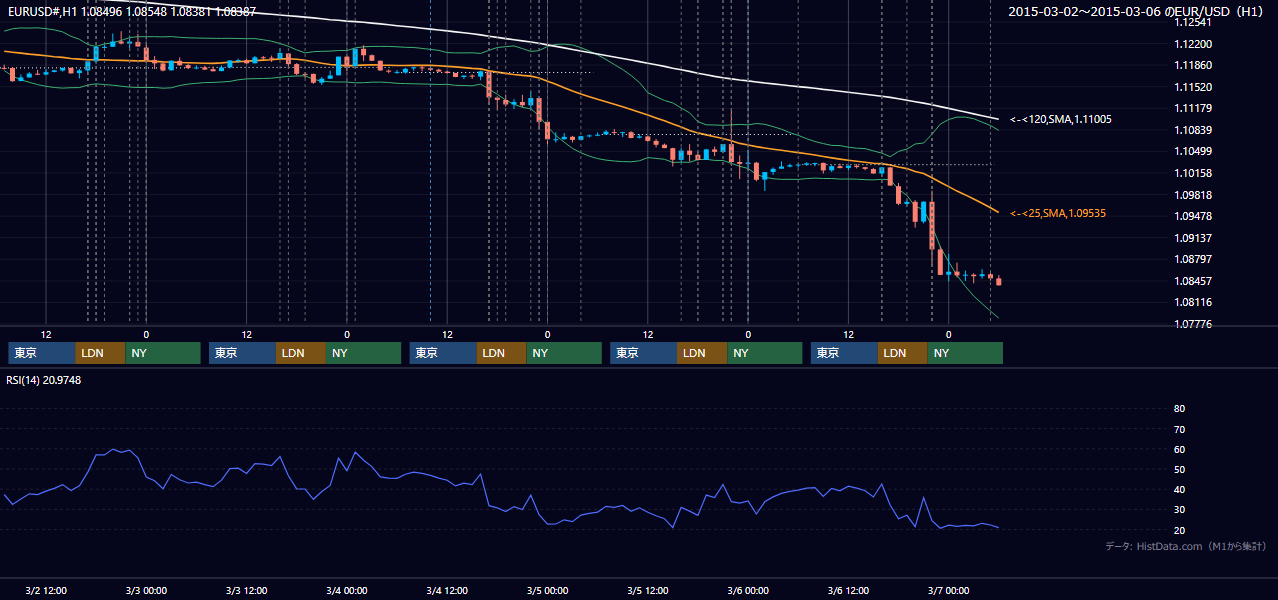Click the 2015-03-02～2015-03-06 EUR/USD (H1) header
The width and height of the screenshot is (1278, 600).
click(x=1137, y=12)
